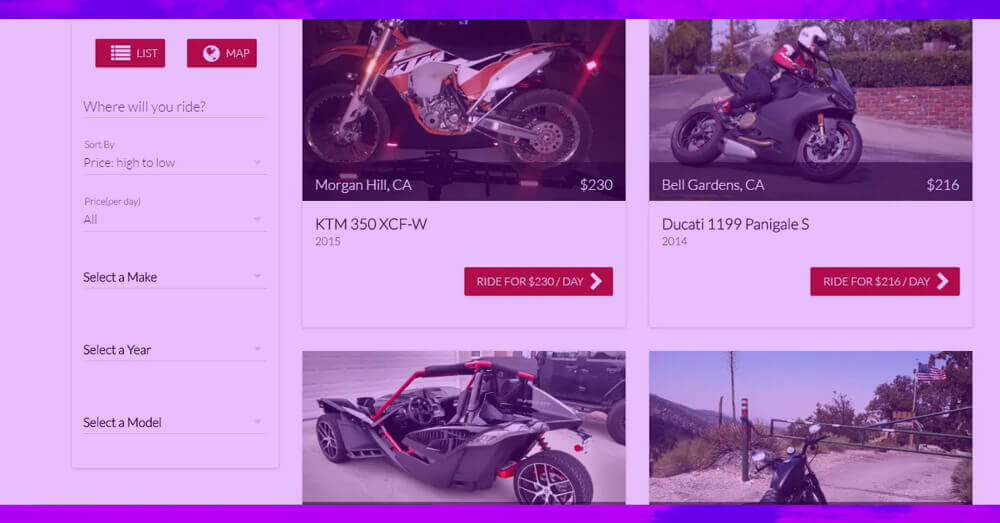Expand the Select a Model dropdown
Screen dimensions: 1000x523
173,423
